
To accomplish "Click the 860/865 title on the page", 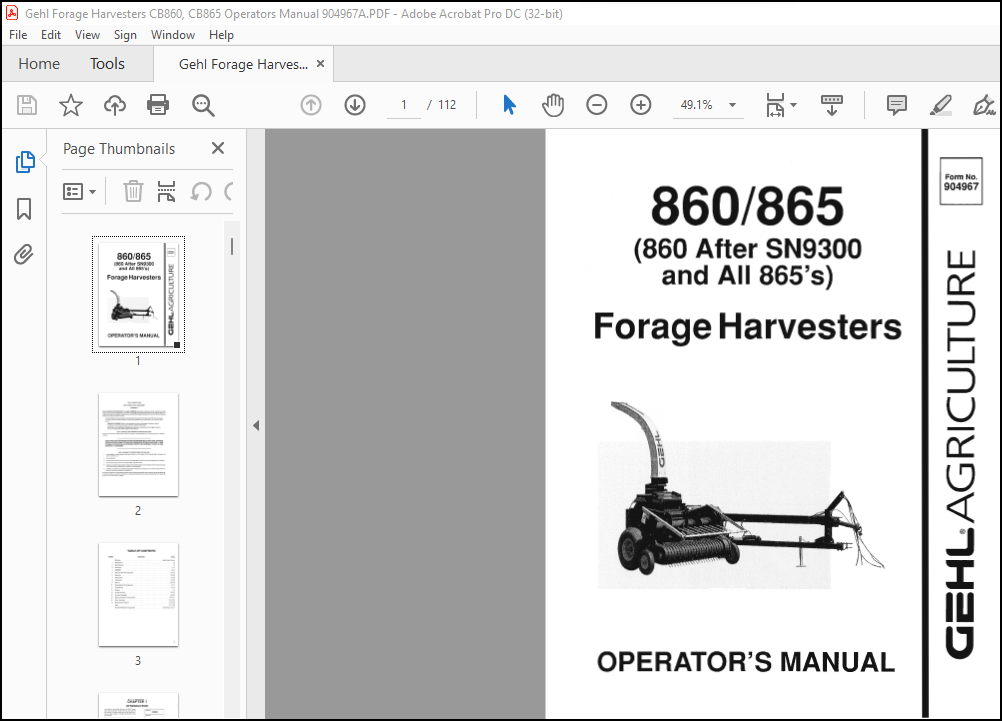I will (747, 206).
